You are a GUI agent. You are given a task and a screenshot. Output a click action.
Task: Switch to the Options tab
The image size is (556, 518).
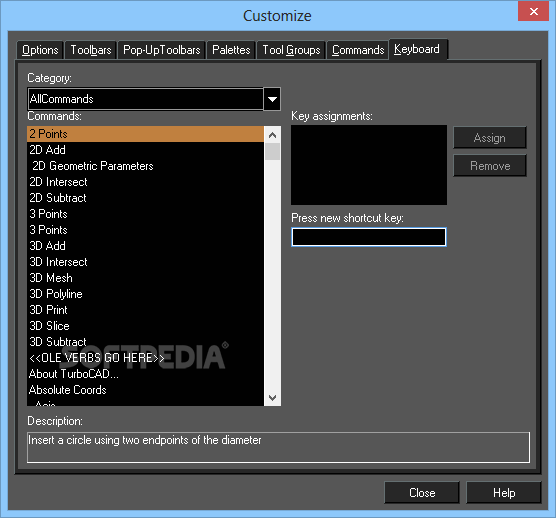[x=40, y=50]
